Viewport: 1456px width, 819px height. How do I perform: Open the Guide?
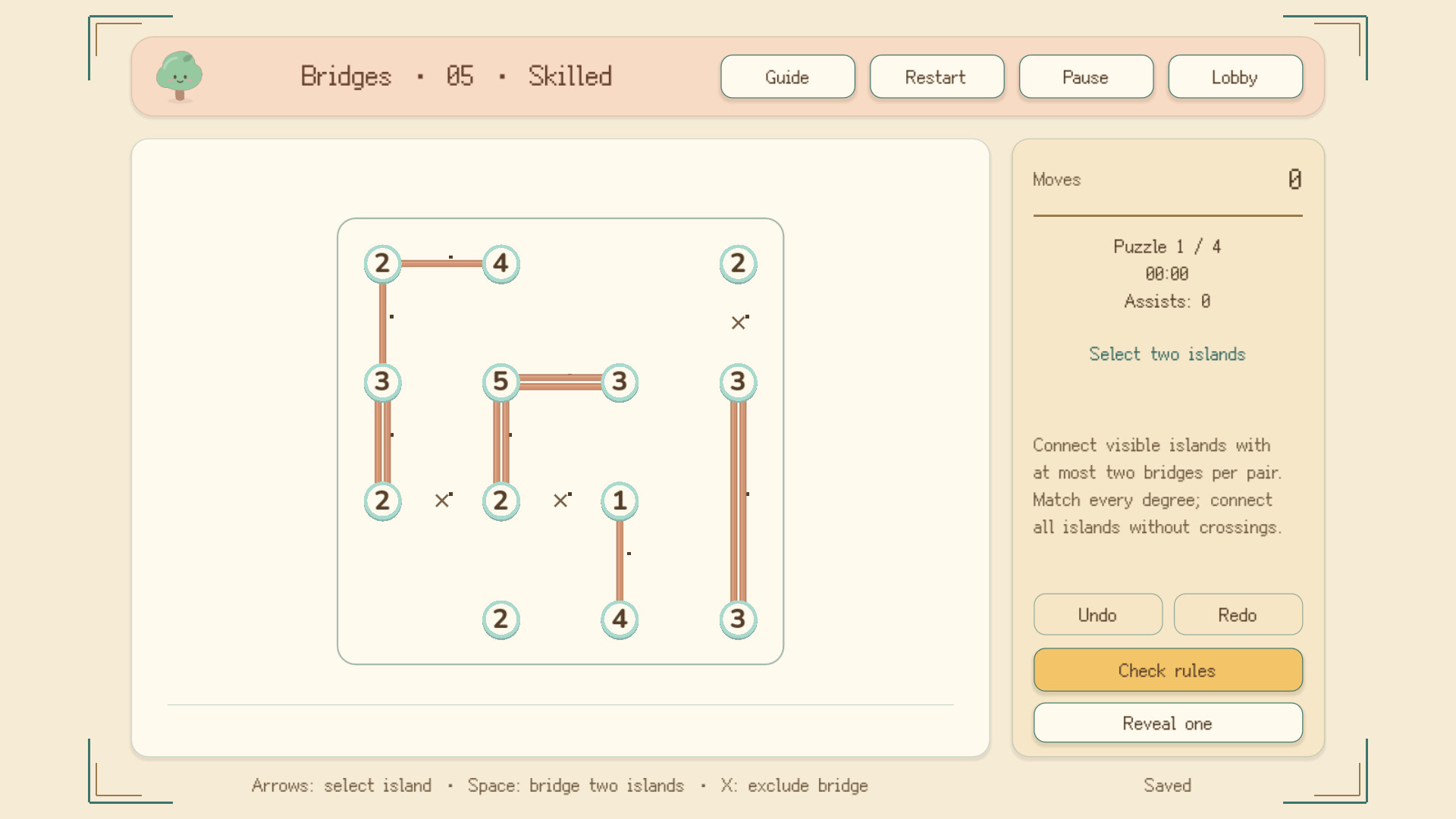pos(787,77)
